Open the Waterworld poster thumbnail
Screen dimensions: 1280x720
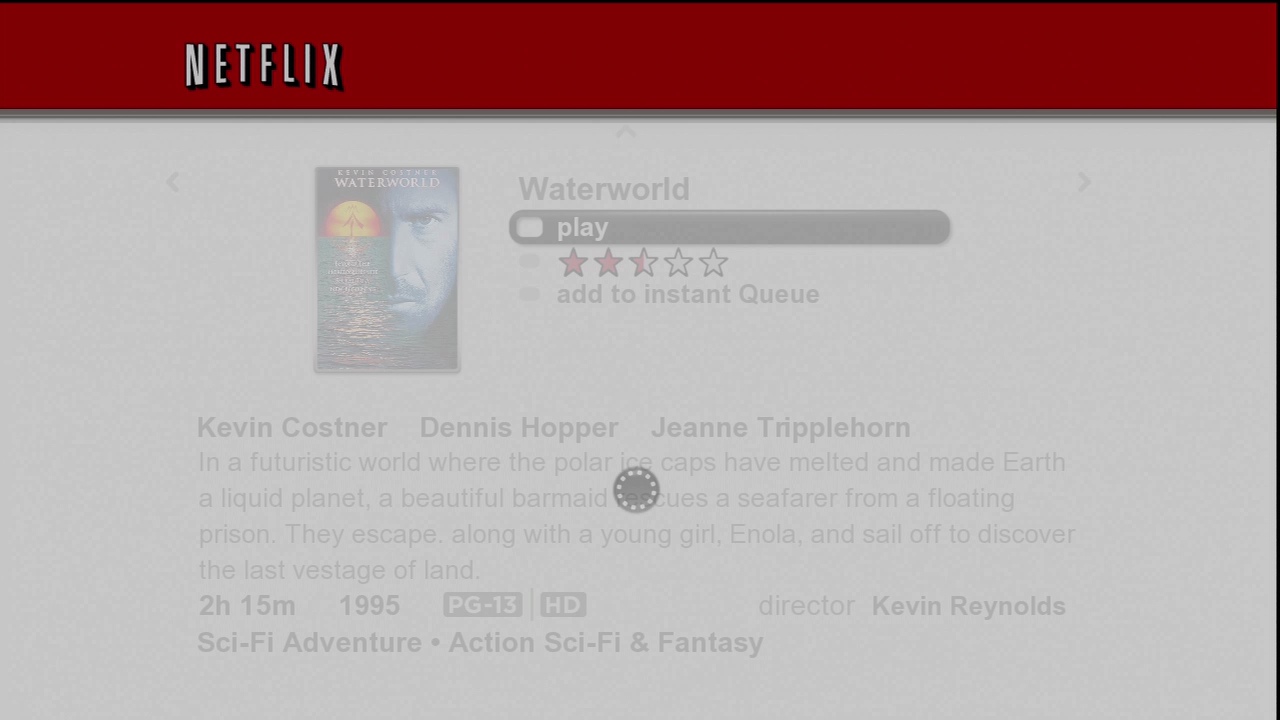pos(387,269)
